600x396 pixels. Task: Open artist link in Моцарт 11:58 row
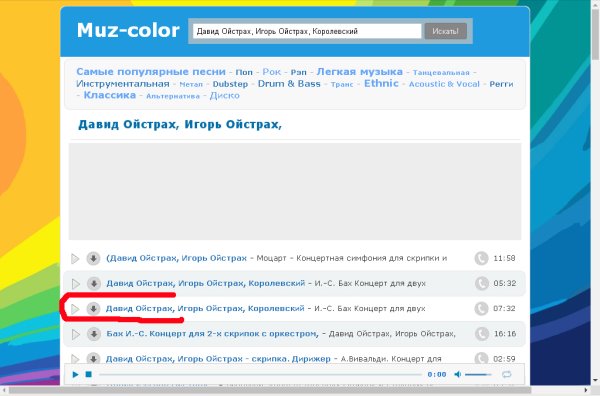[x=176, y=258]
